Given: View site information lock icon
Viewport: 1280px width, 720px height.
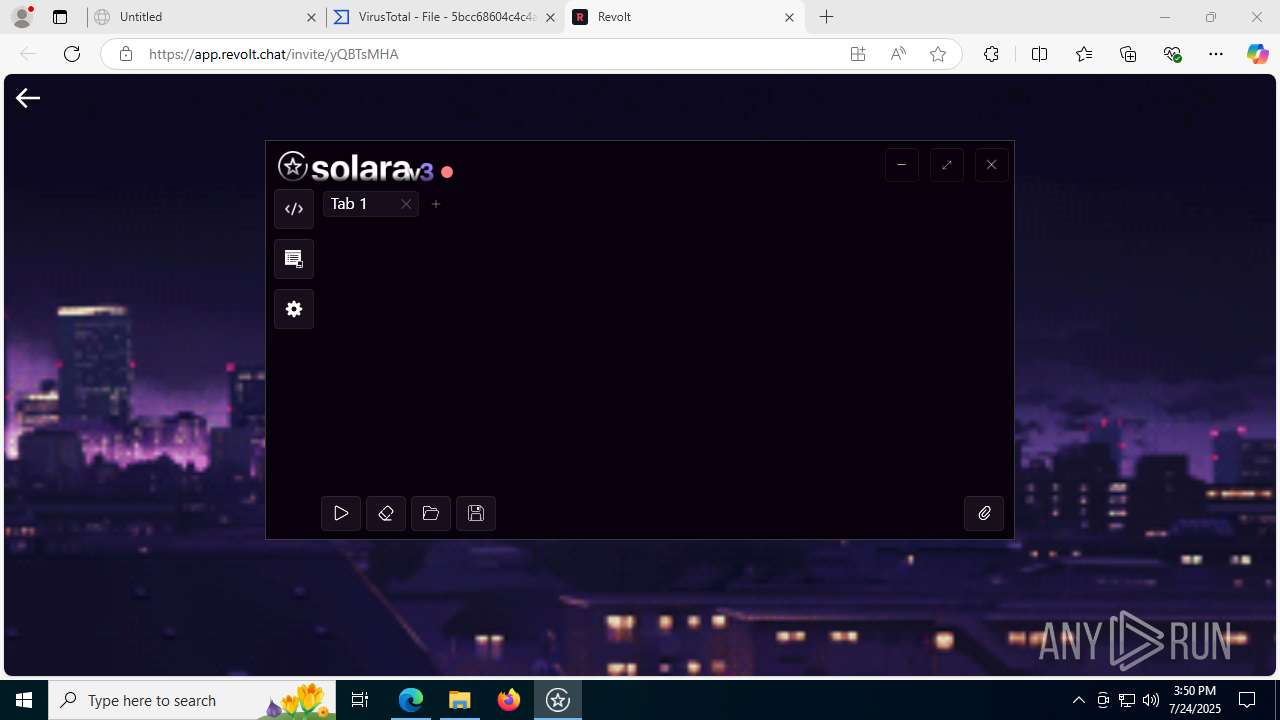Looking at the screenshot, I should pyautogui.click(x=125, y=54).
